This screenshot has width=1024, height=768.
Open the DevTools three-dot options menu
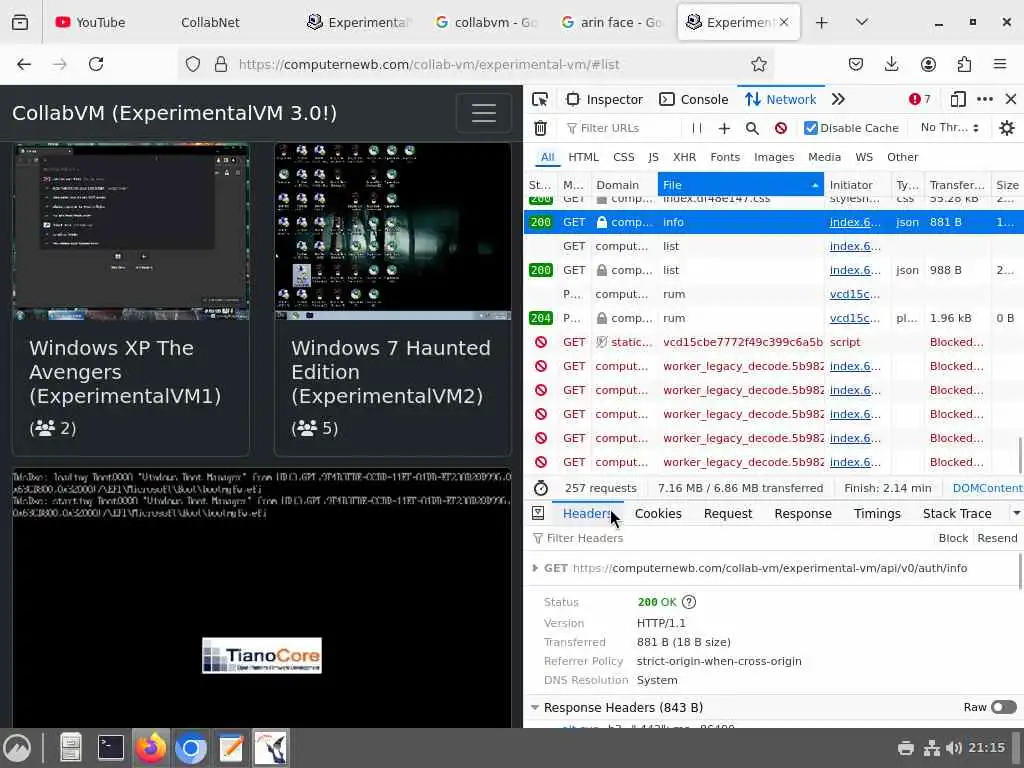coord(985,99)
